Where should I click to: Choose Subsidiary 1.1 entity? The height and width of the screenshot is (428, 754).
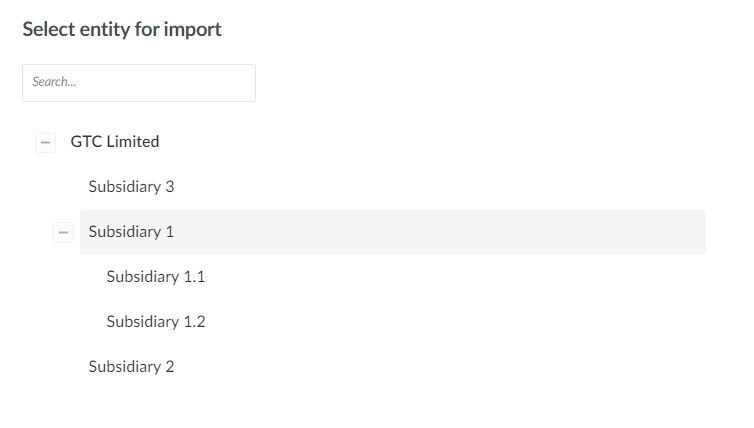pyautogui.click(x=156, y=277)
